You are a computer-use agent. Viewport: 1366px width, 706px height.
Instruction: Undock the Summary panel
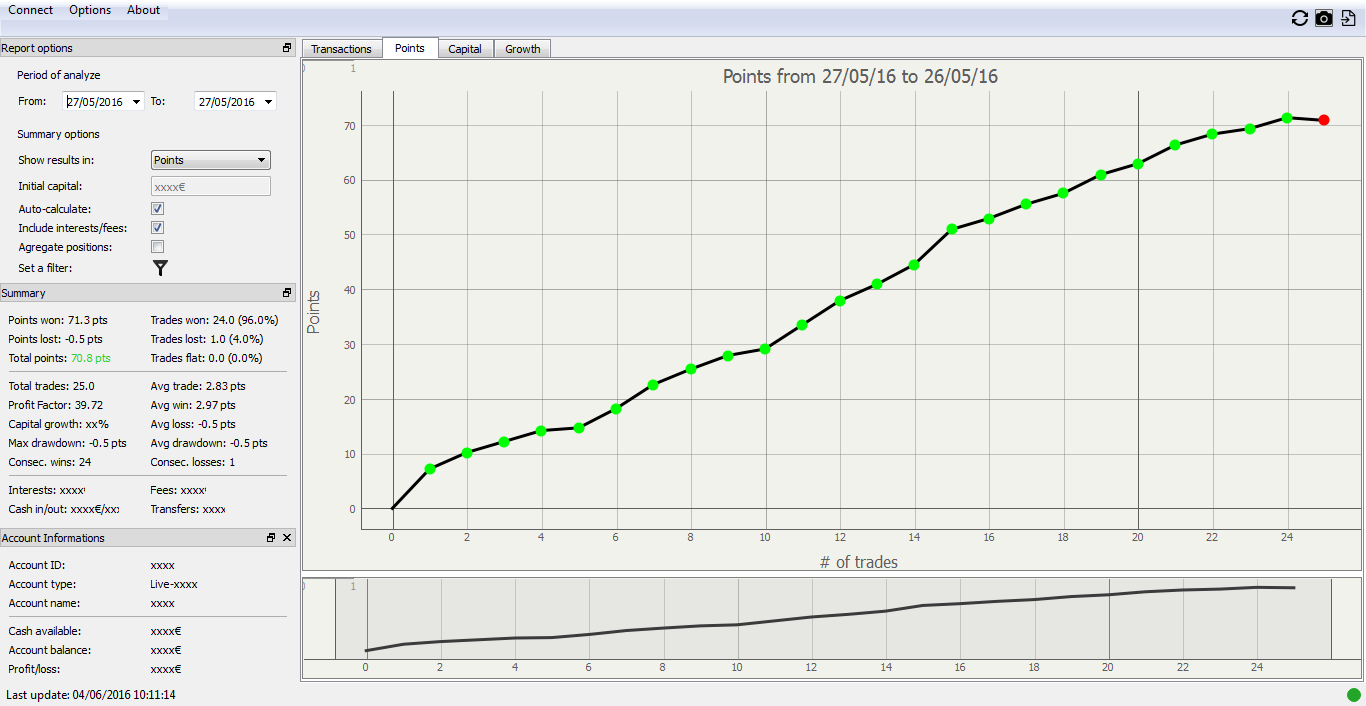287,293
